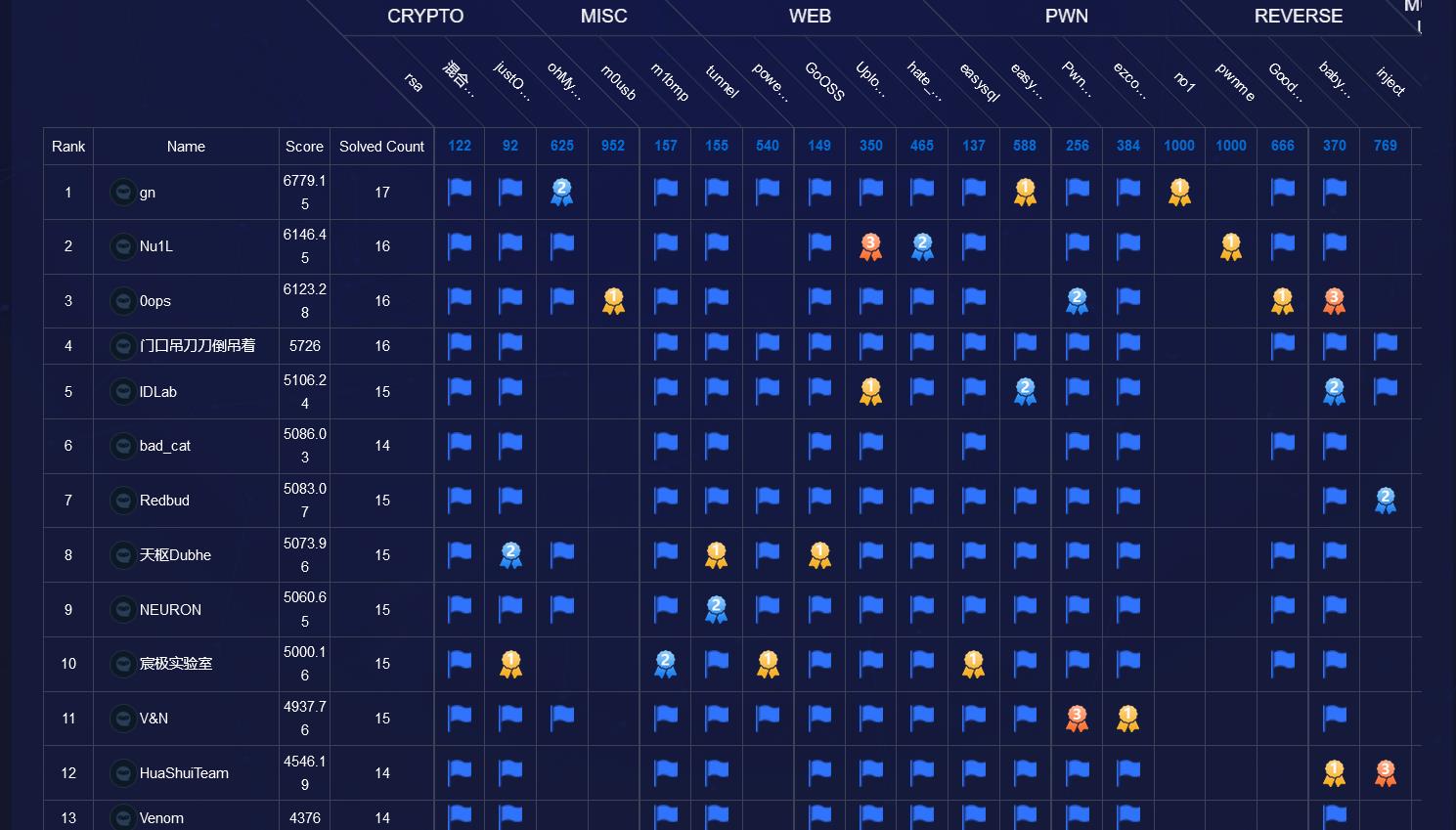Click gn's gold medal in the 588 column
Viewport: 1456px width, 830px height.
[x=1025, y=193]
